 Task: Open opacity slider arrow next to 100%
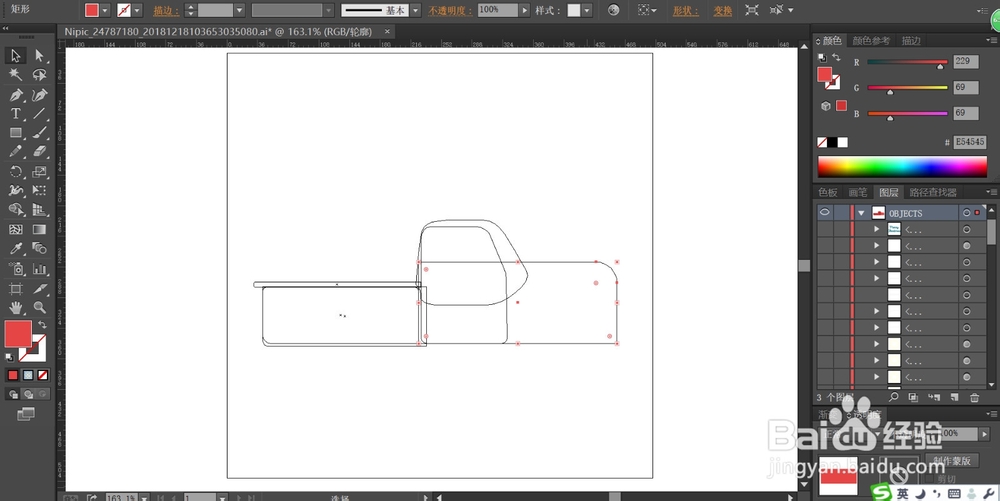[525, 10]
